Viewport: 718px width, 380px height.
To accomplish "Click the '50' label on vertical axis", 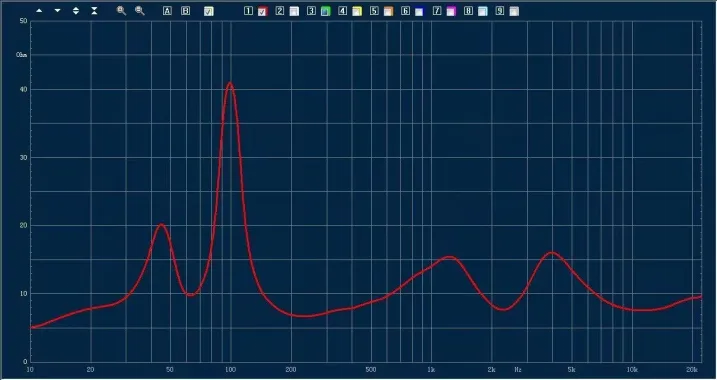I will (23, 21).
